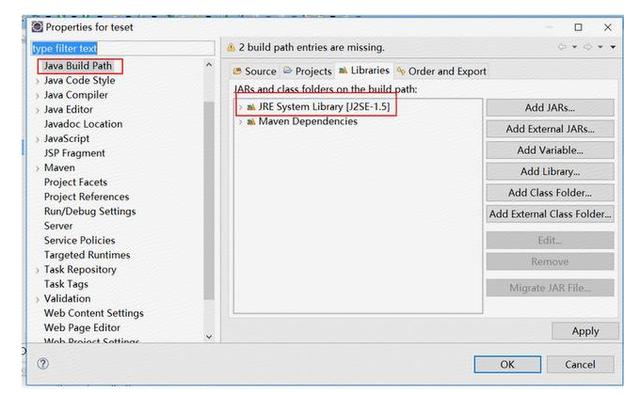The height and width of the screenshot is (394, 640).
Task: Expand the Maven node
Action: (x=38, y=169)
